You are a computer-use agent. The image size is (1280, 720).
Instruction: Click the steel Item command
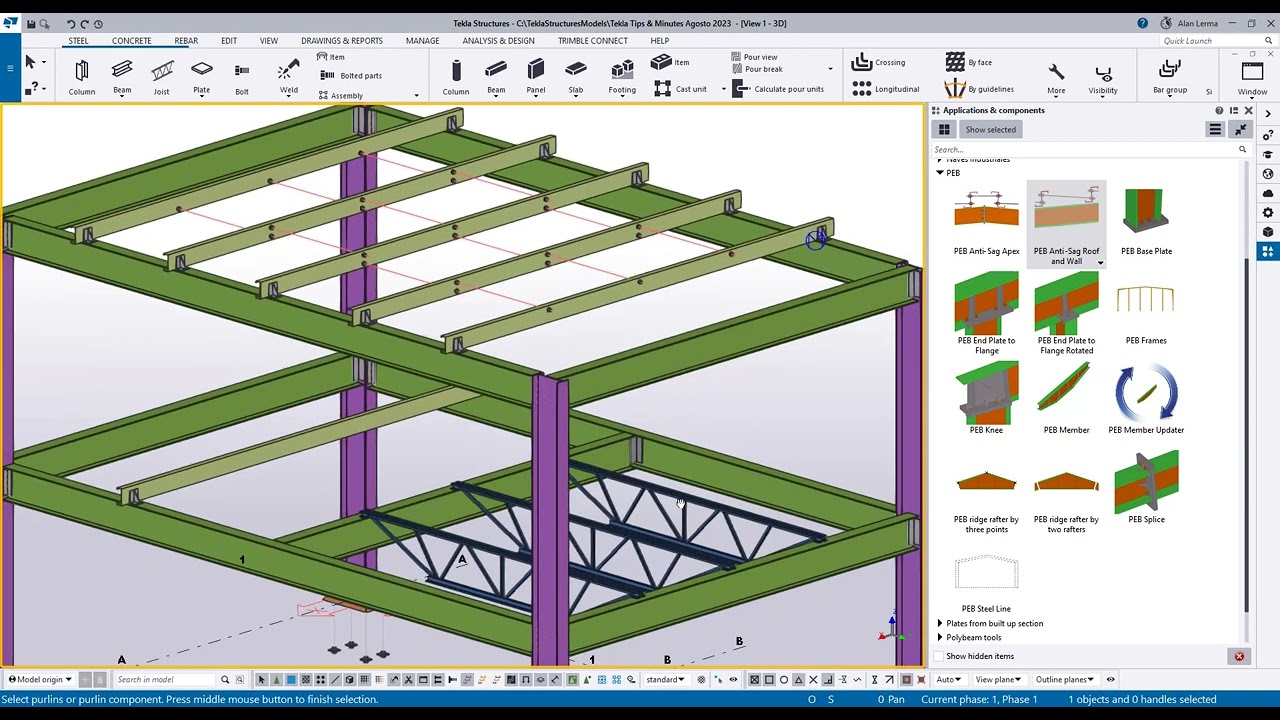coord(331,57)
